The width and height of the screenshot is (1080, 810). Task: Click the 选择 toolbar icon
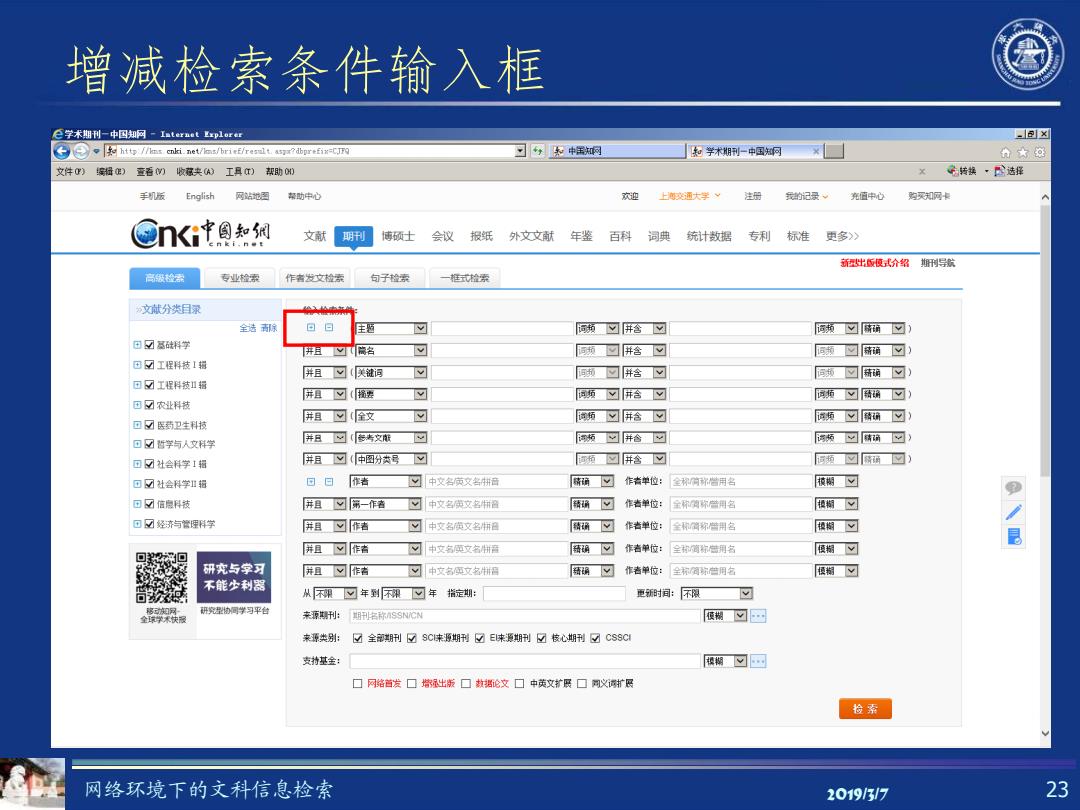(1008, 171)
